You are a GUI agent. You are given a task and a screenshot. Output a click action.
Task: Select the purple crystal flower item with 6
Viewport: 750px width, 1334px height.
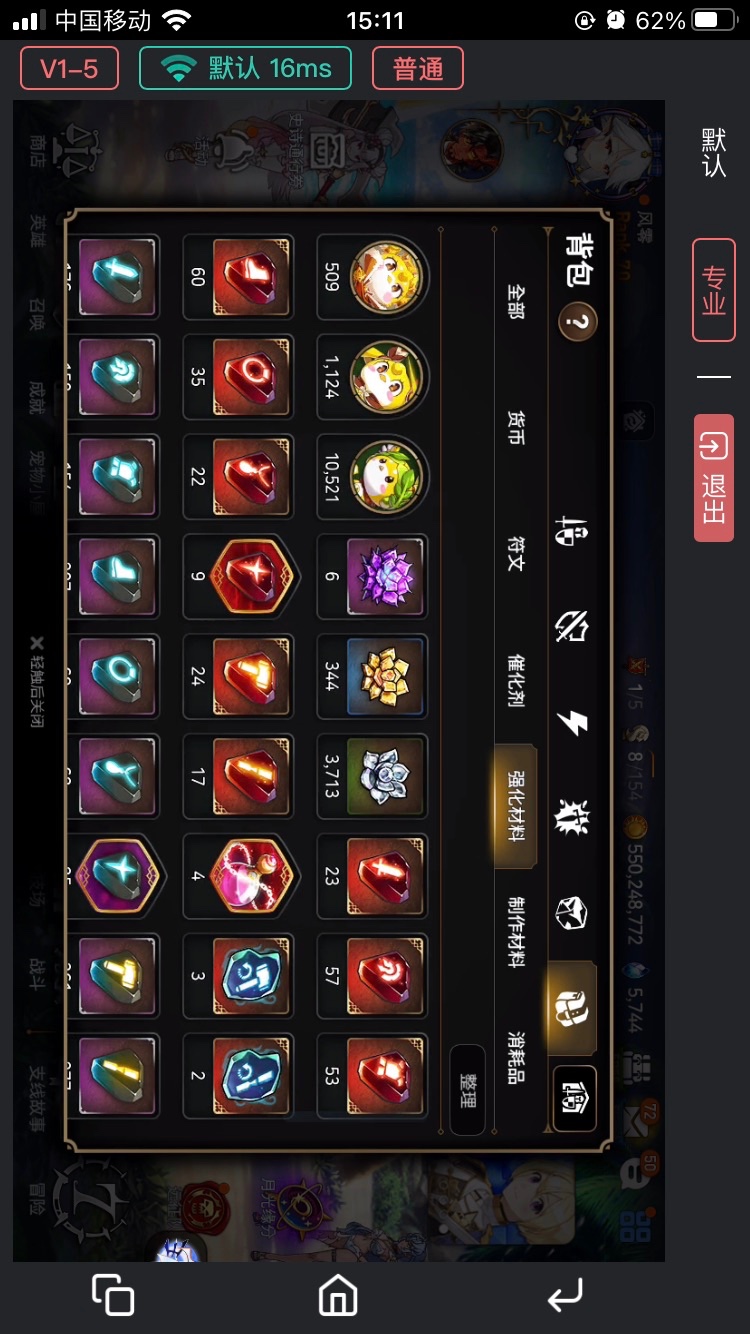[x=372, y=578]
